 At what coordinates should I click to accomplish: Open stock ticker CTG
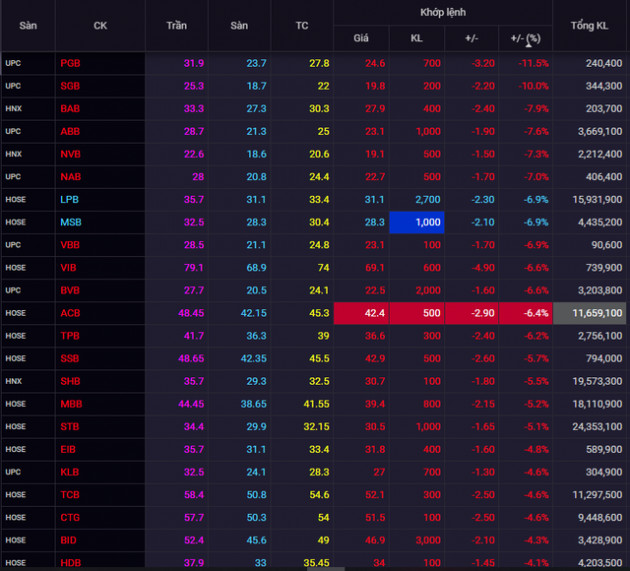70,518
